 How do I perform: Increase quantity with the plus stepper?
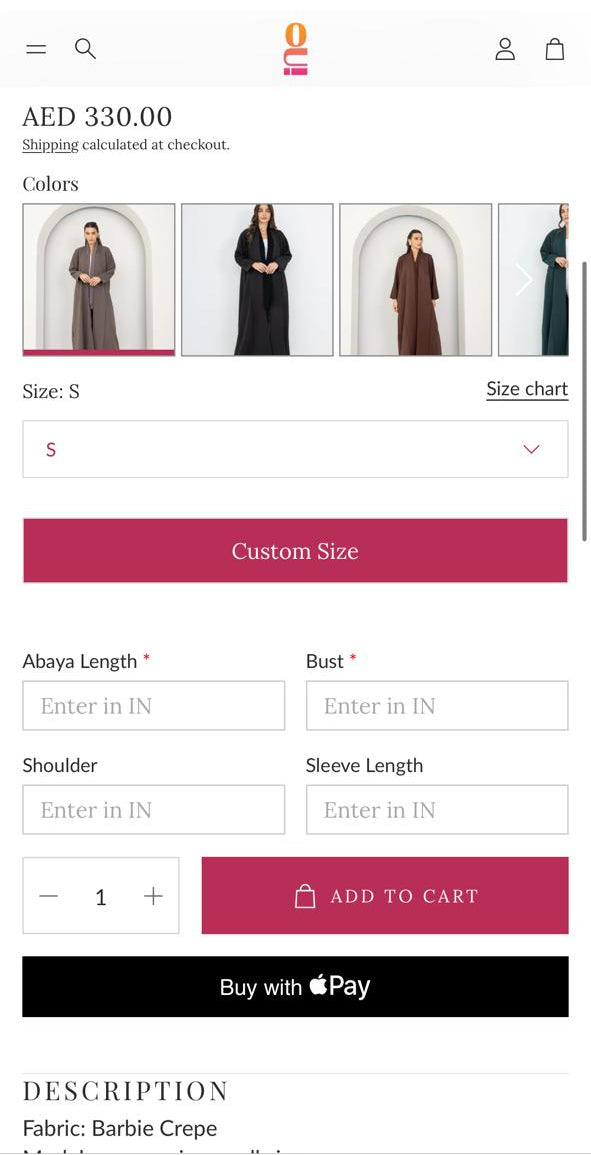pyautogui.click(x=153, y=896)
